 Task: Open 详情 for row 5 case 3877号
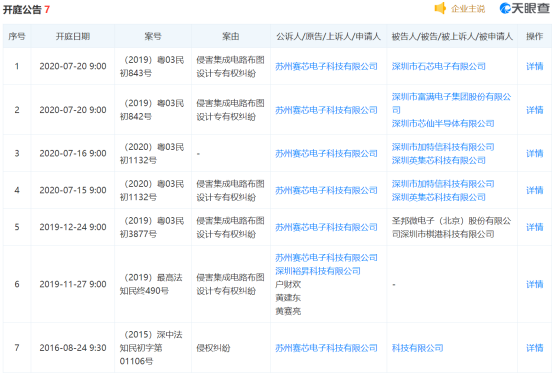[534, 227]
